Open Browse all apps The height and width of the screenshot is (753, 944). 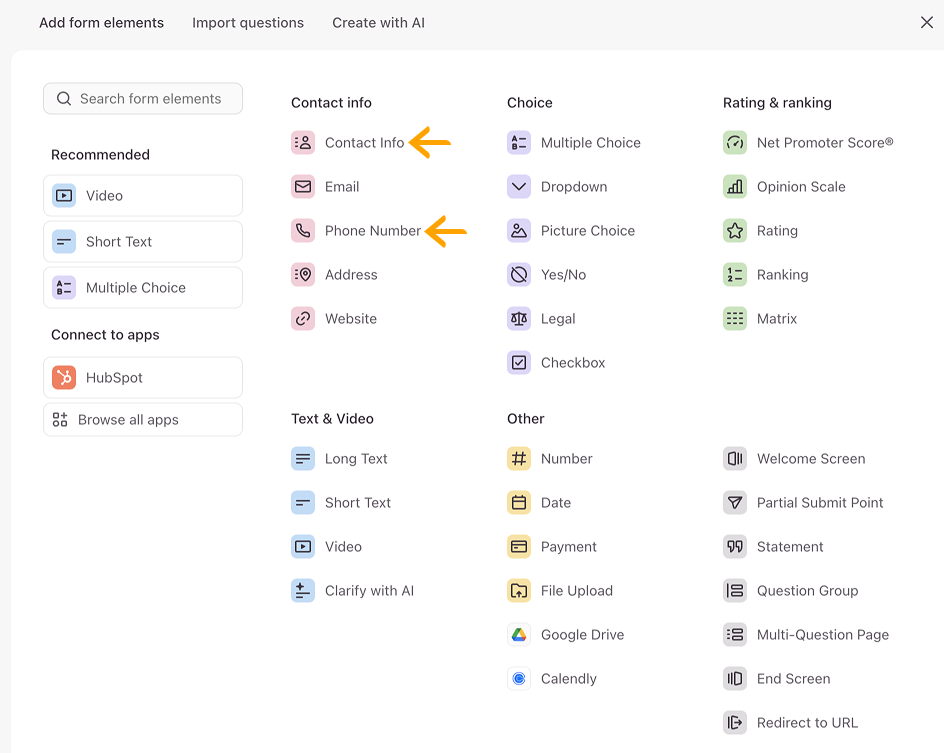[x=143, y=420]
